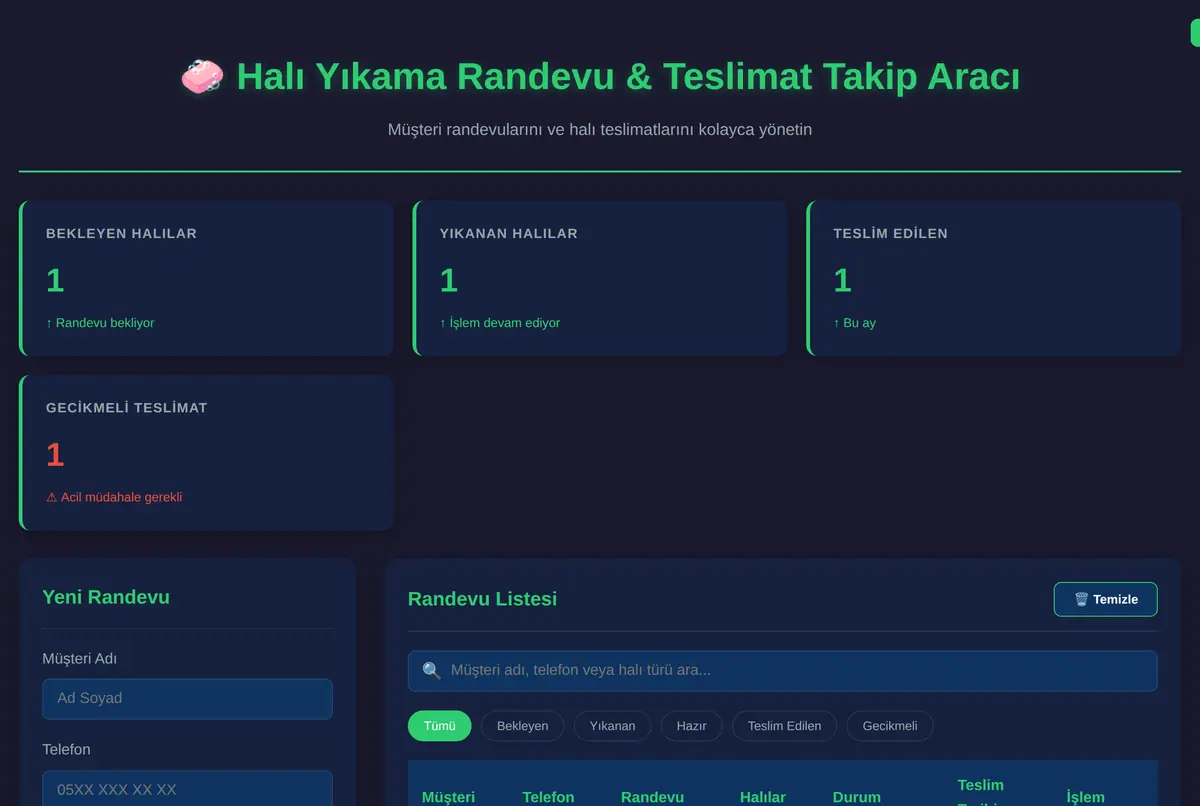
Task: Click the soap emoji icon in the title
Action: tap(203, 77)
